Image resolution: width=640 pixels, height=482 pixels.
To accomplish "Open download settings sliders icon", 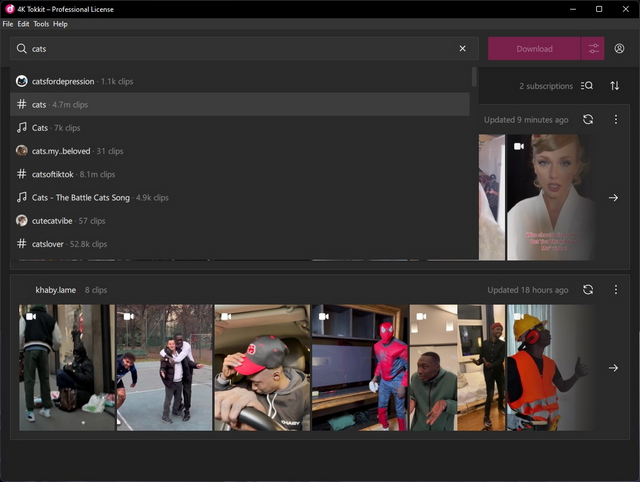I will coord(593,49).
